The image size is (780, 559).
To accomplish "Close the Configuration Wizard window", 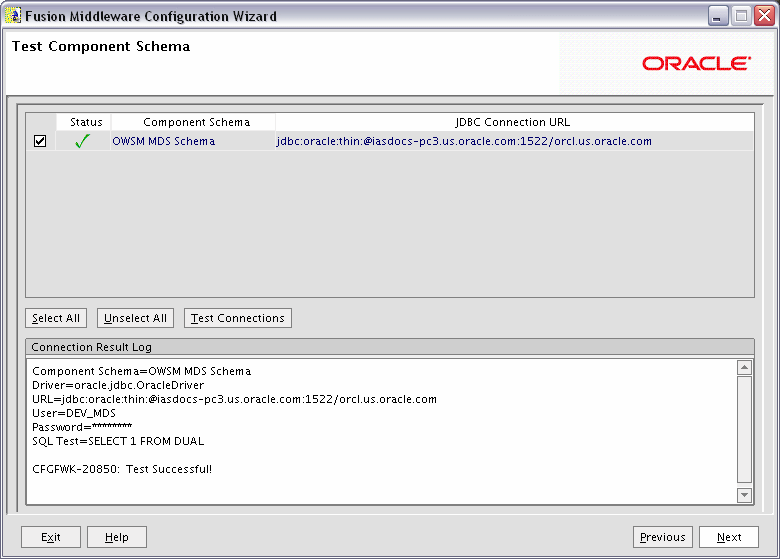I will (x=764, y=16).
